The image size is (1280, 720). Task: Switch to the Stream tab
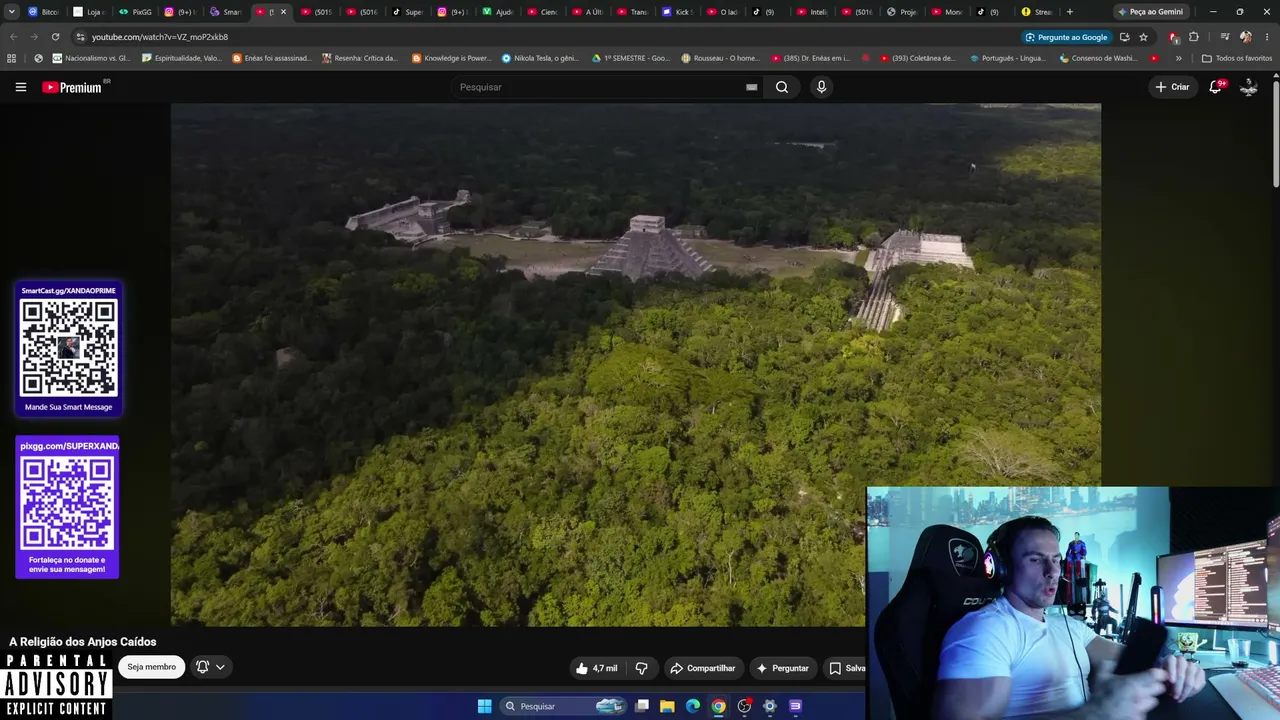[1036, 12]
